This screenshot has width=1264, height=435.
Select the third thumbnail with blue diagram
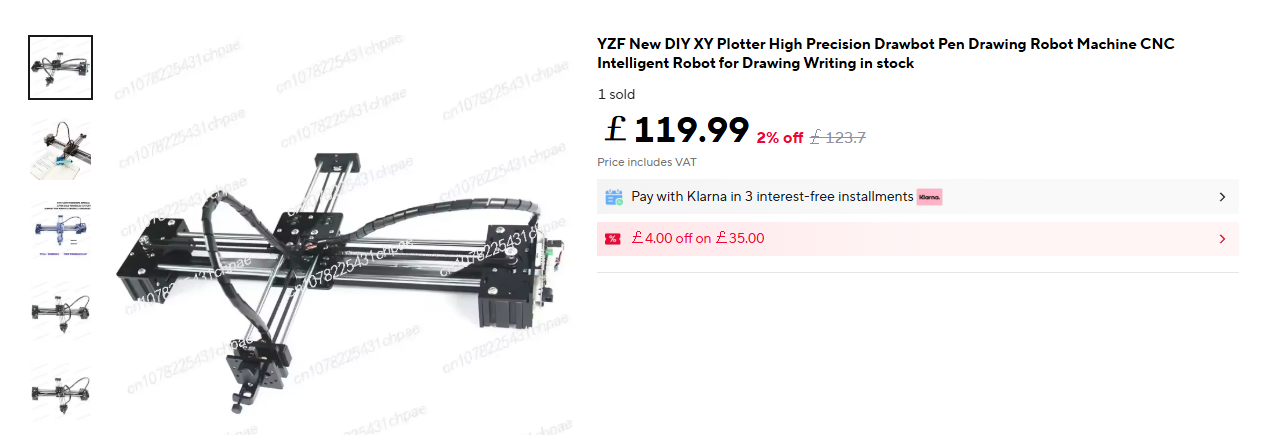pos(60,229)
